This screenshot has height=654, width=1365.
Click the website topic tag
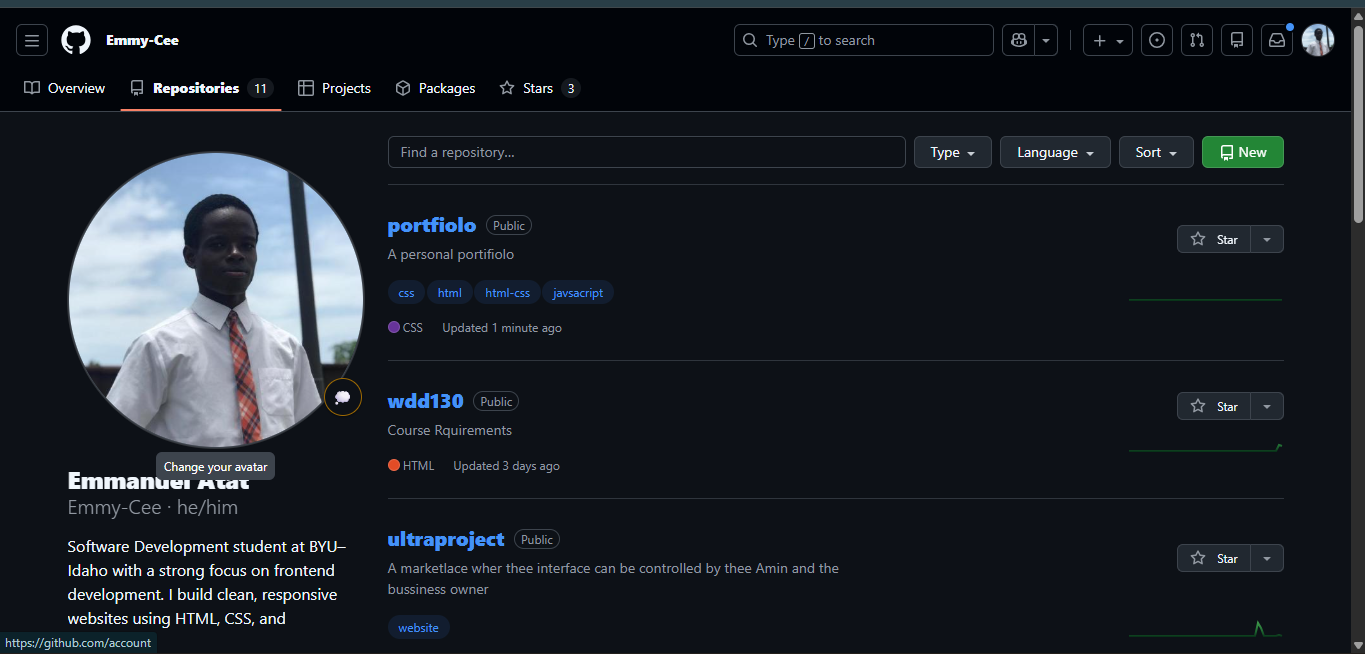coord(419,628)
